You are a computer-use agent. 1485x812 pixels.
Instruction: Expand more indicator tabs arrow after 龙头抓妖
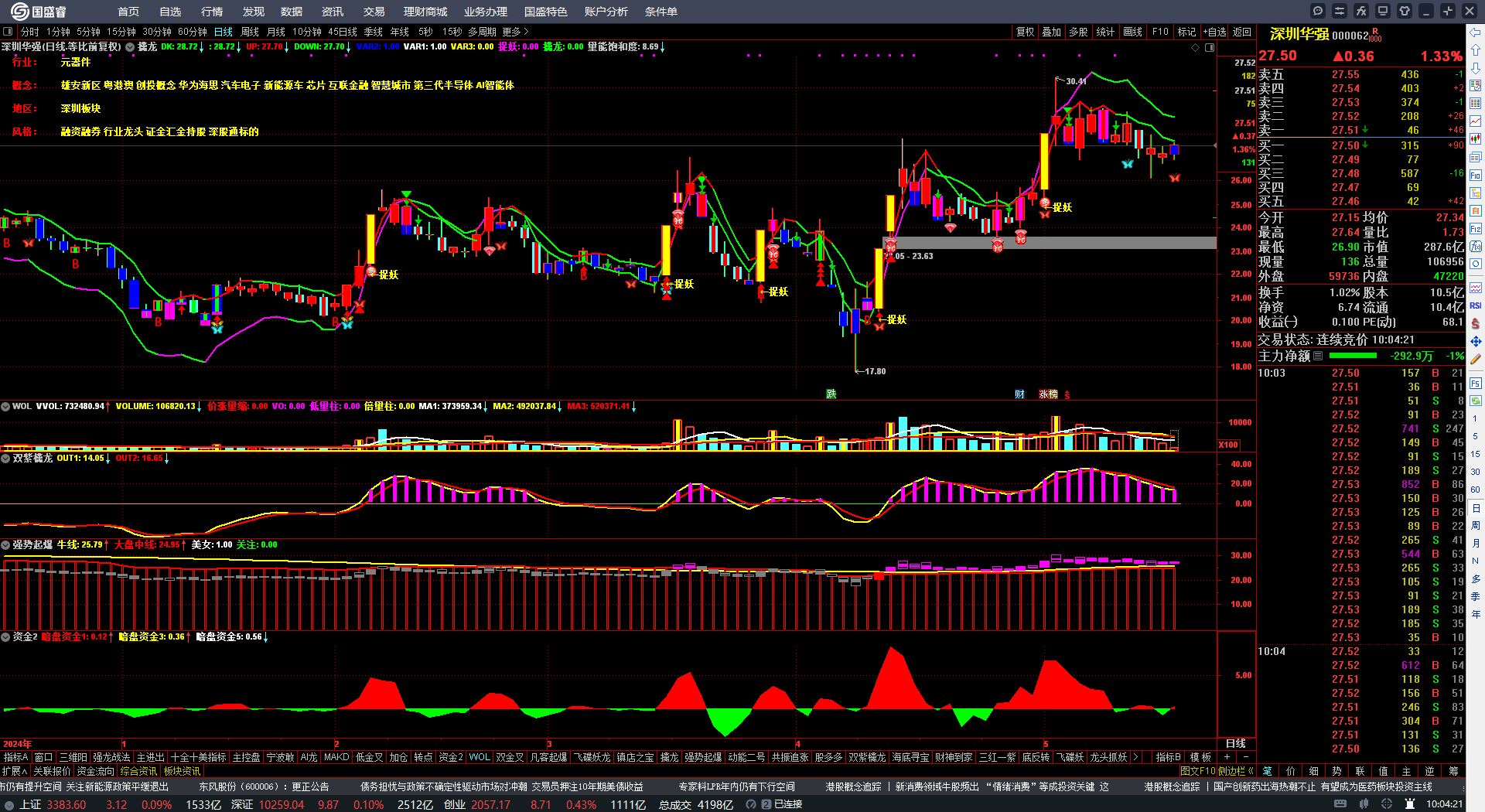(x=1135, y=757)
